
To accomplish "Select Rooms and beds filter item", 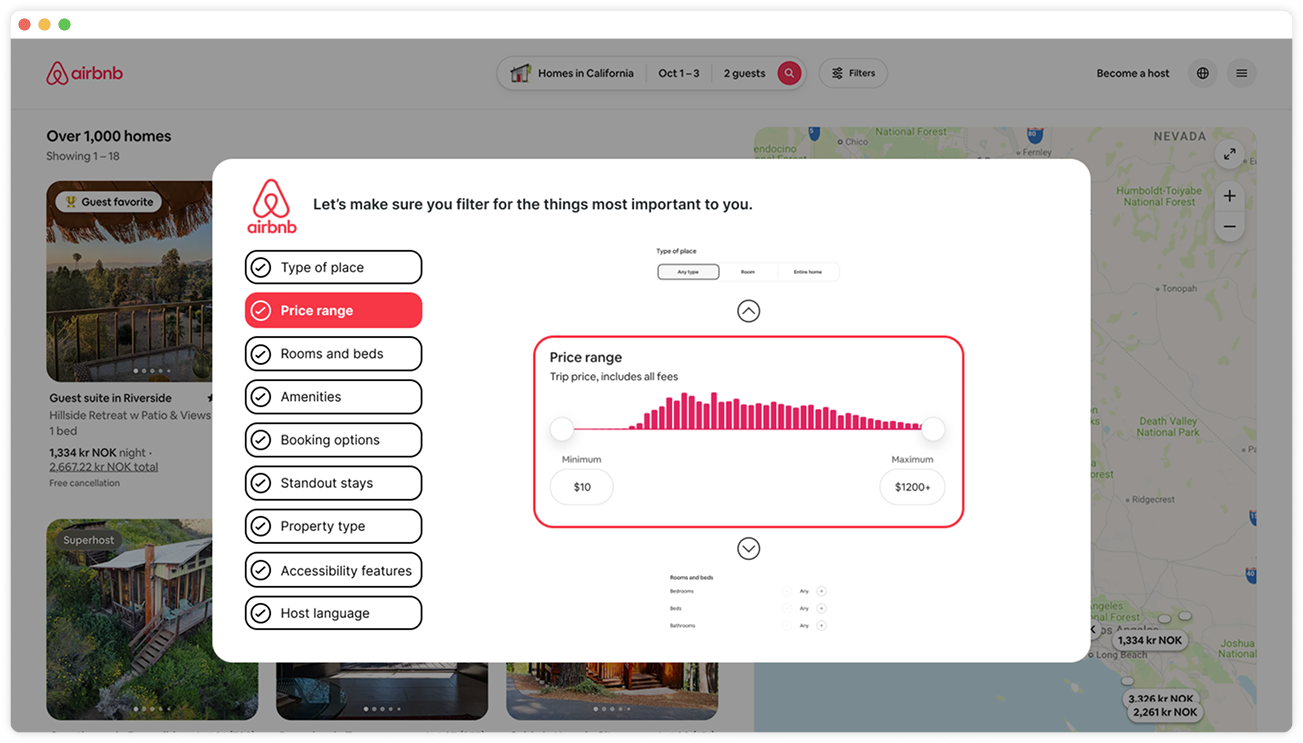I will click(x=333, y=353).
